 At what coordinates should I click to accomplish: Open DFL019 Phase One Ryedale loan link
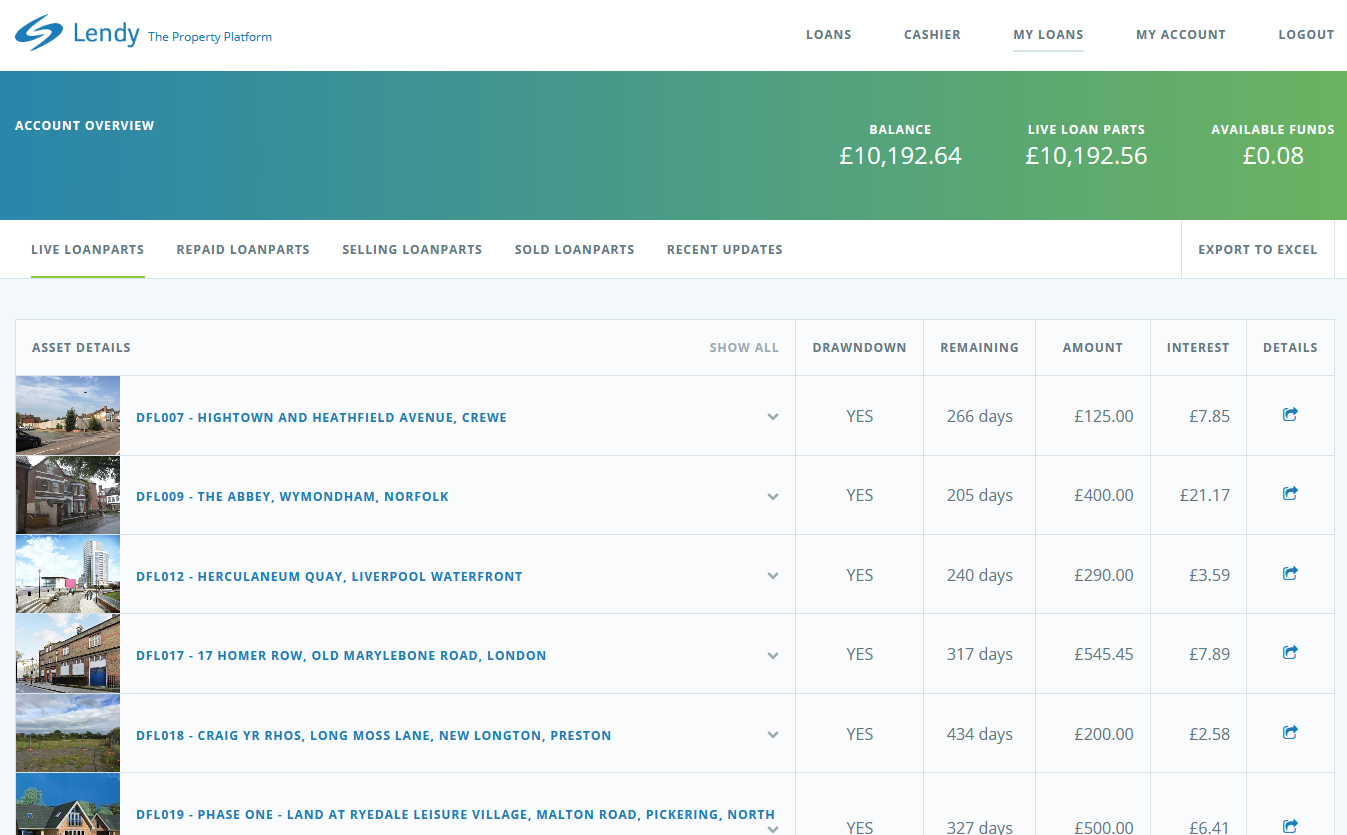[456, 815]
